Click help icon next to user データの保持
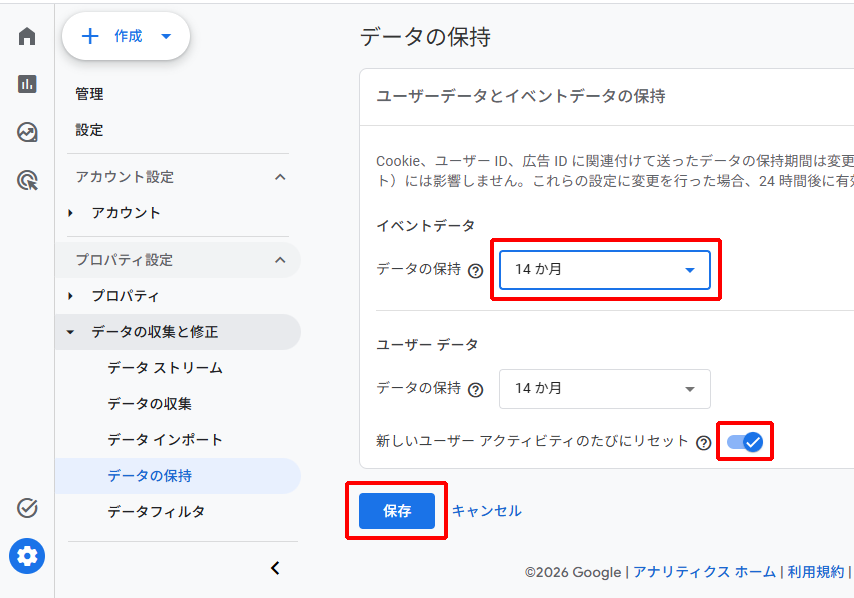854x598 pixels. pos(475,389)
